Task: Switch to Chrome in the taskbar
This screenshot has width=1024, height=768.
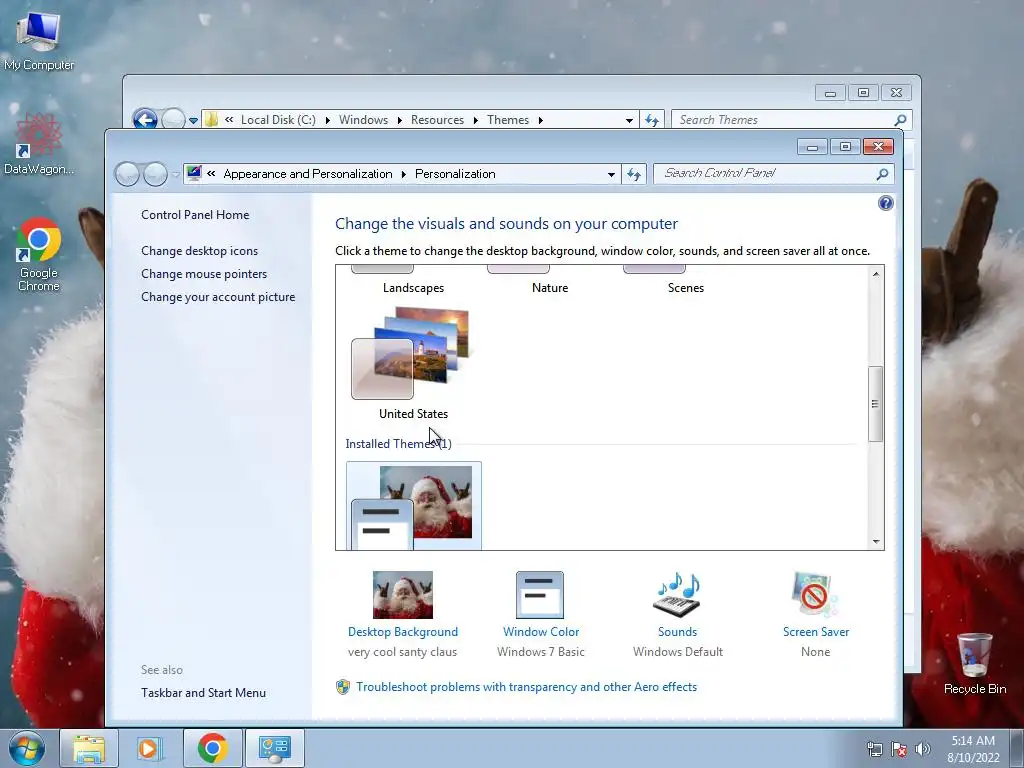Action: [x=212, y=748]
